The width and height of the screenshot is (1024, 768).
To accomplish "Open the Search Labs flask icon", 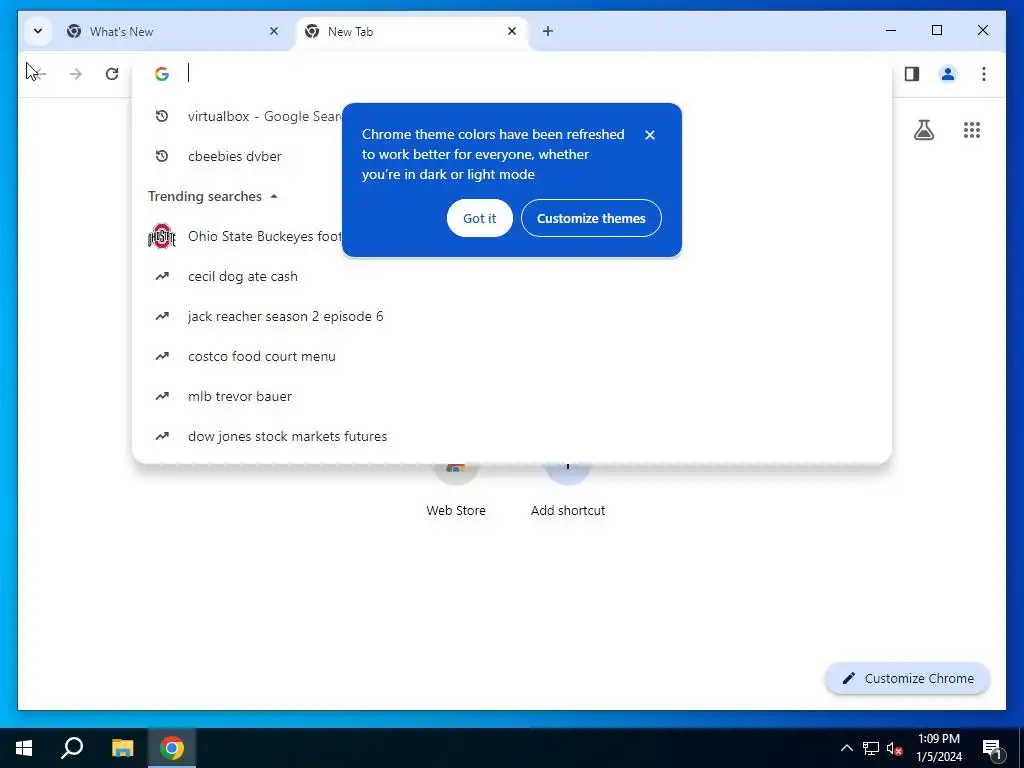I will [923, 130].
